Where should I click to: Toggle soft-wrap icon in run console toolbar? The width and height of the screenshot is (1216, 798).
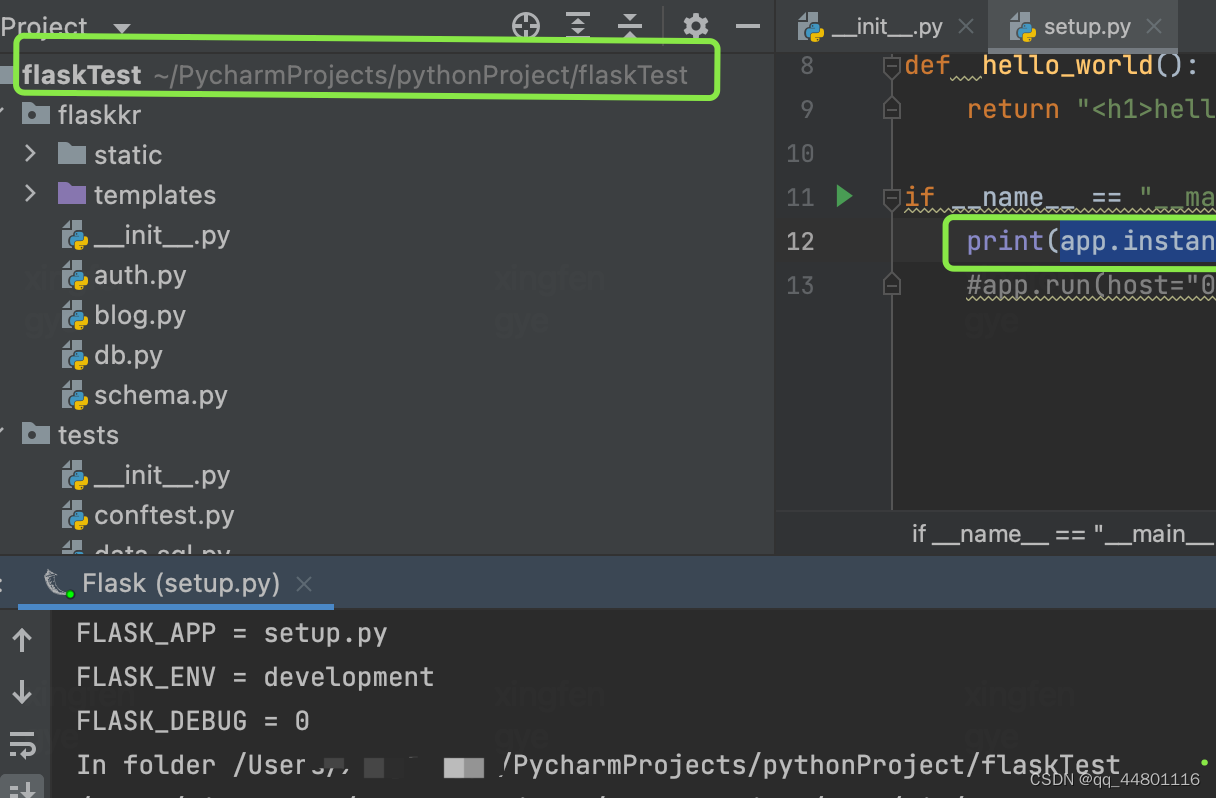click(21, 745)
